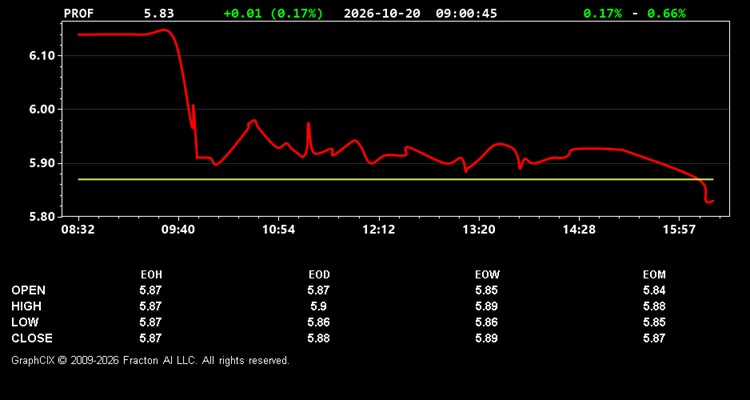Click the red price line's flat start
This screenshot has height=400, width=750.
pyautogui.click(x=112, y=34)
